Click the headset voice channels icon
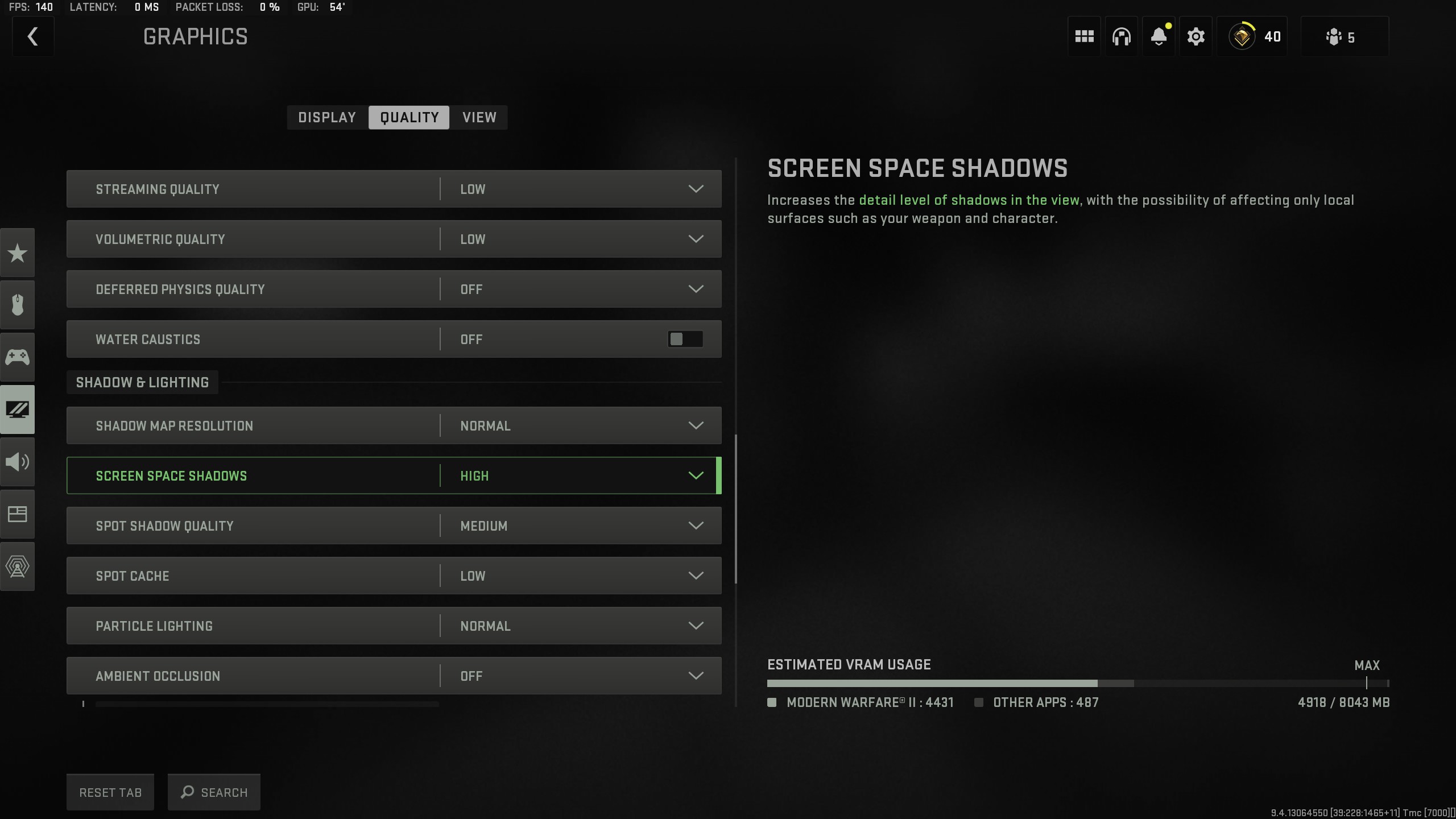1456x819 pixels. tap(1121, 37)
